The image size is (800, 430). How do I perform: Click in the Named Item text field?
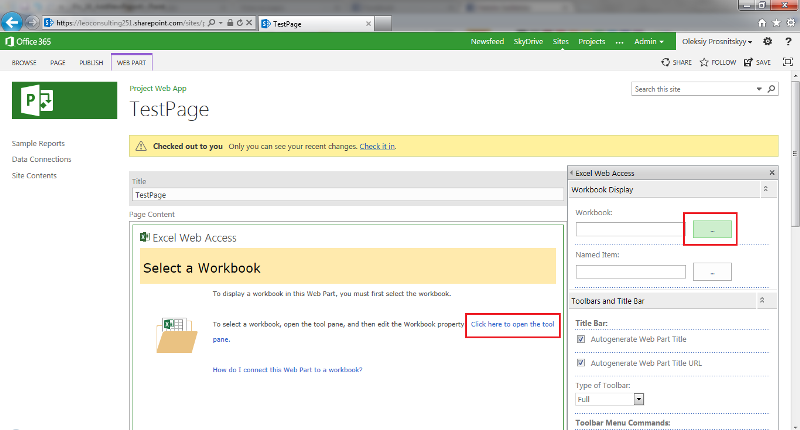[x=631, y=271]
